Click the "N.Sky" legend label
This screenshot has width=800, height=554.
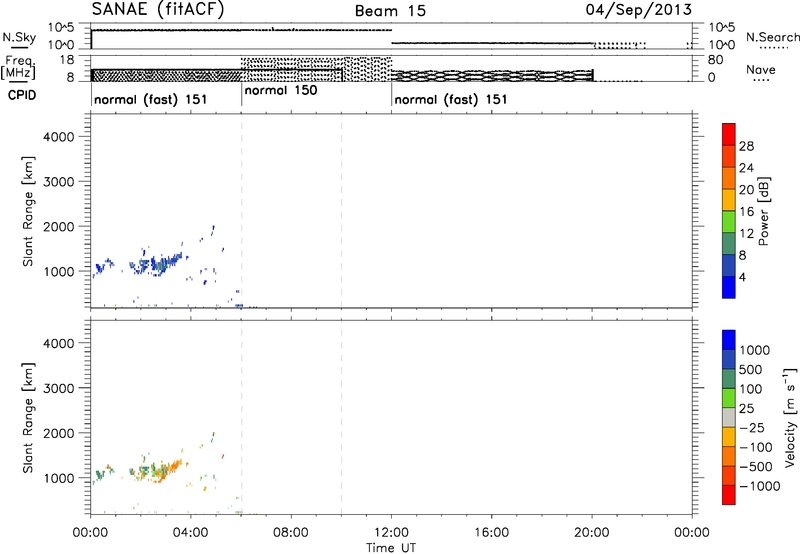(19, 38)
